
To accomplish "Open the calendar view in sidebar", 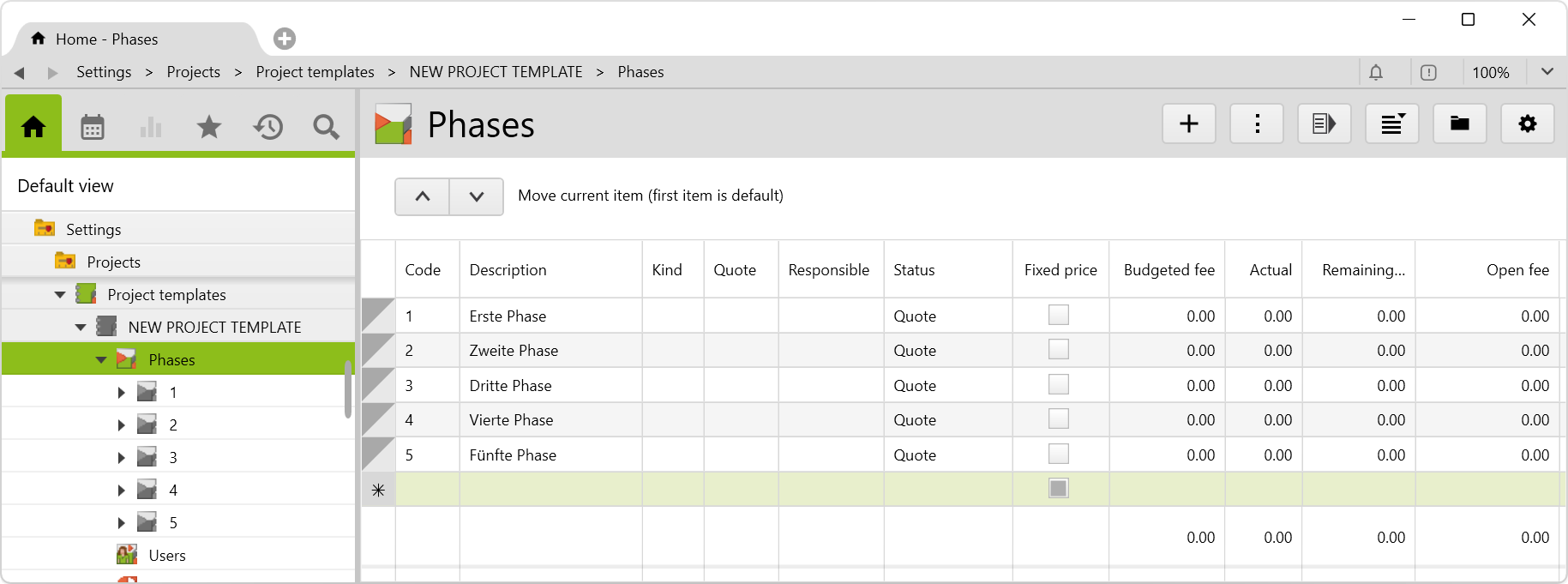I will (93, 128).
